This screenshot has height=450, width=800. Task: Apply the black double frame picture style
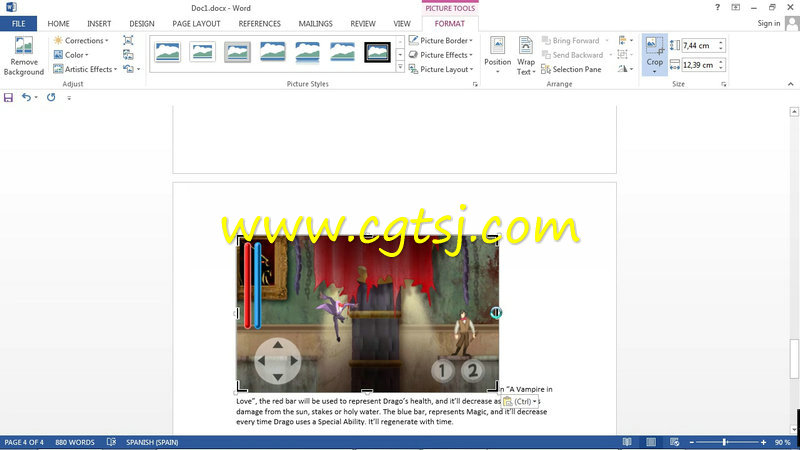tap(378, 52)
